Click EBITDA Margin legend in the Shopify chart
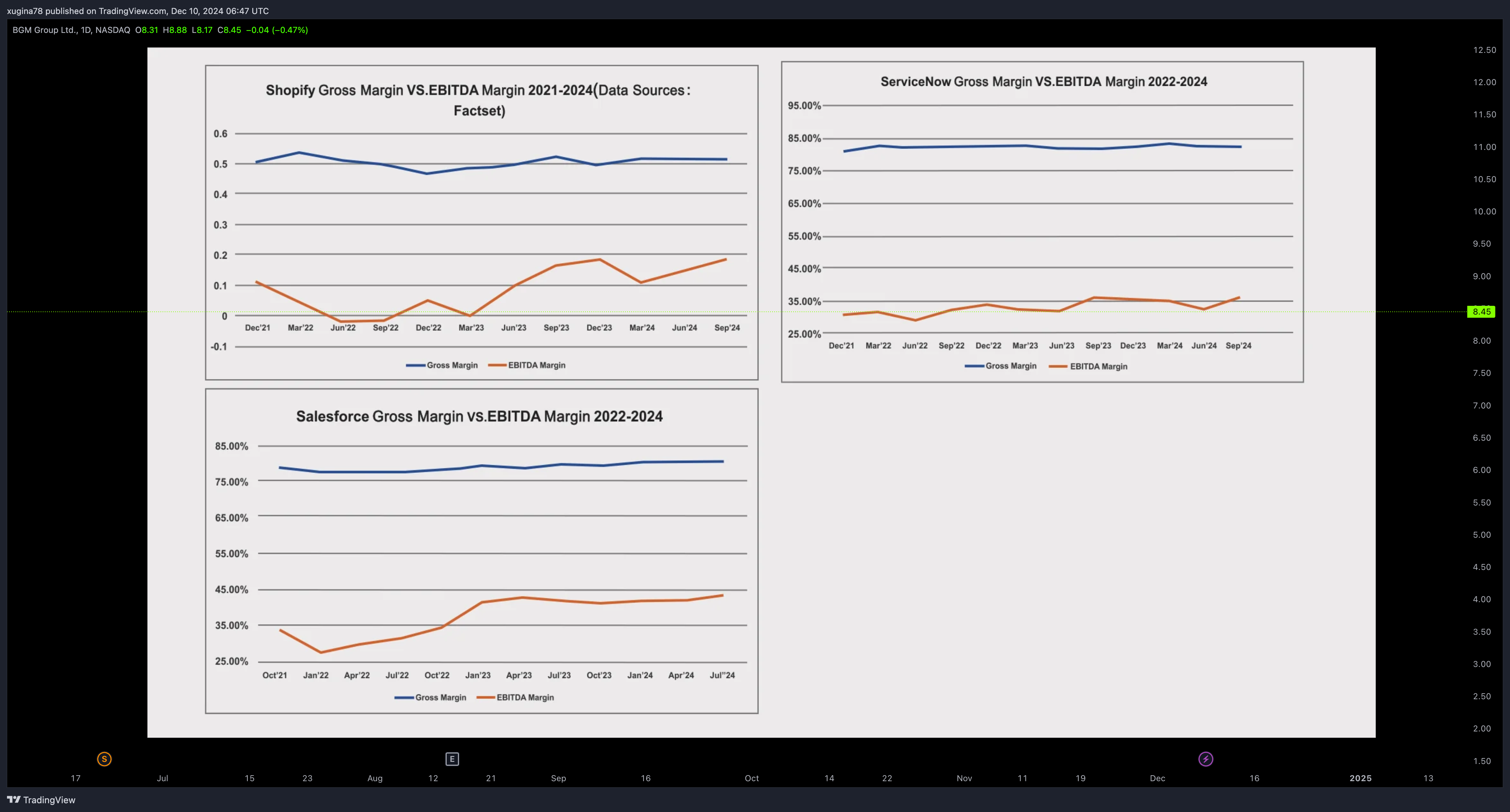 [x=527, y=365]
